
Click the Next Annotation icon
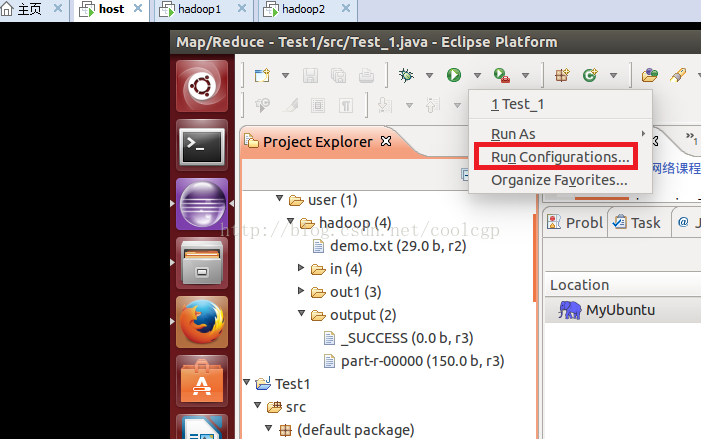click(384, 106)
